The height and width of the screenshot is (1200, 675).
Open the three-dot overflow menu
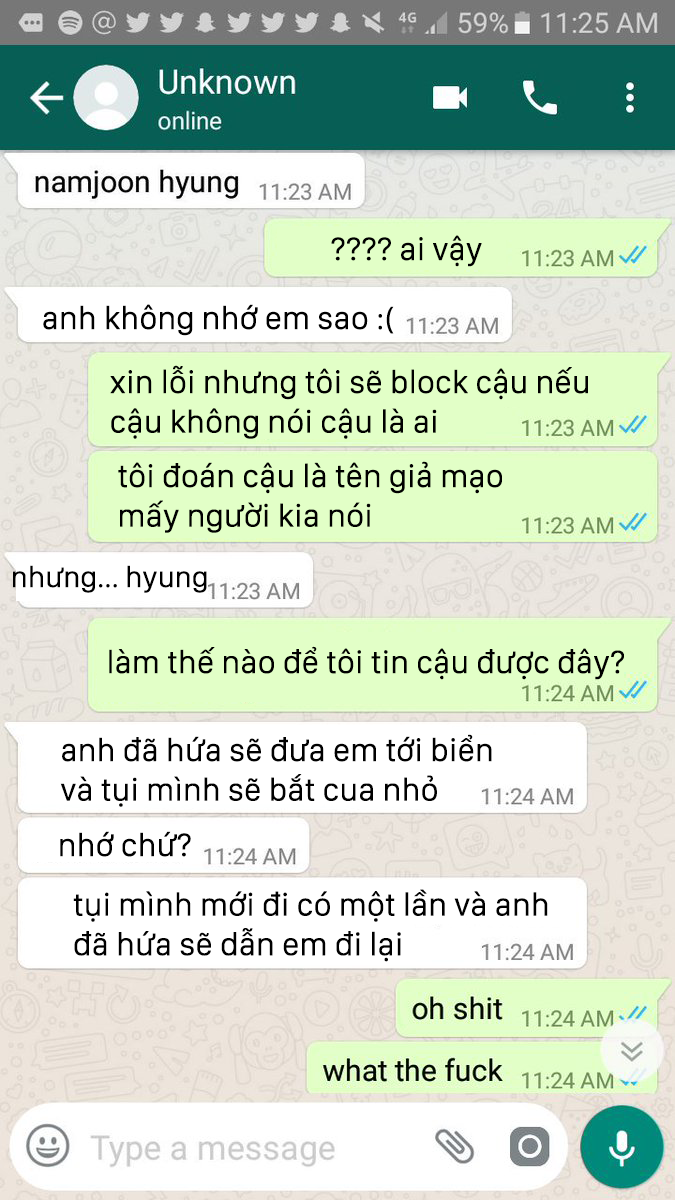coord(629,97)
